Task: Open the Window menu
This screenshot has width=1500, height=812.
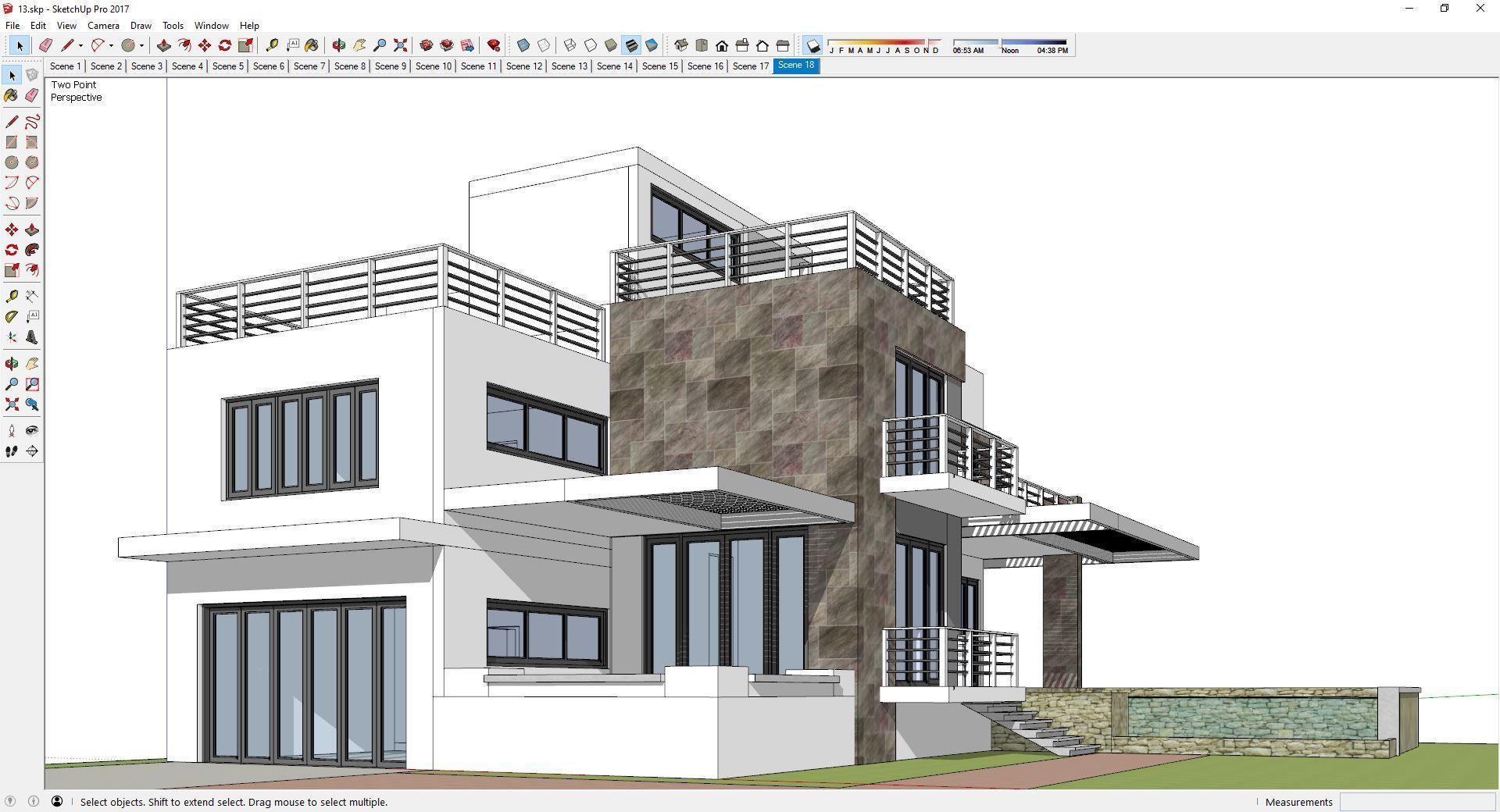Action: tap(211, 26)
